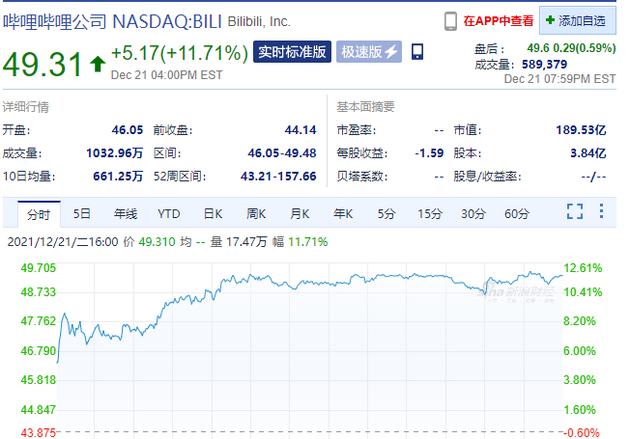Viewport: 630px width, 439px height.
Task: Click the 10-day average volume 661.25万
Action: click(118, 176)
